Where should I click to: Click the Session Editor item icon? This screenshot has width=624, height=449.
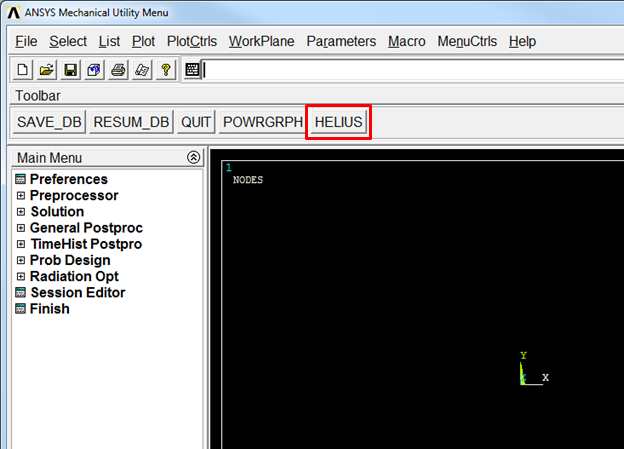click(x=20, y=293)
